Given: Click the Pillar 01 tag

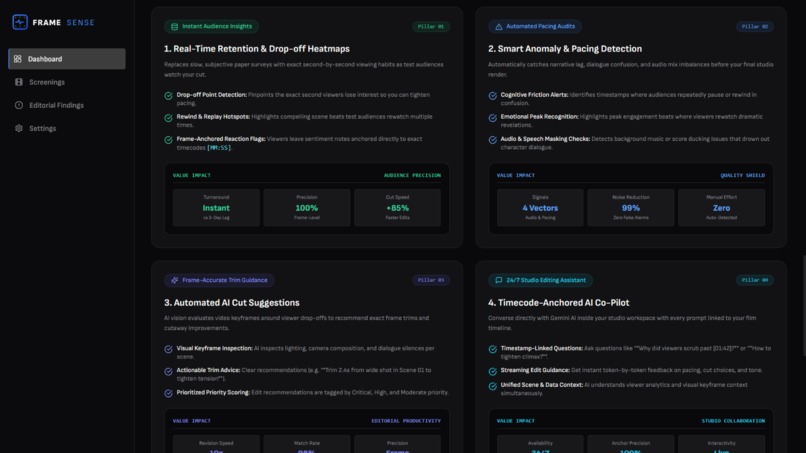Looking at the screenshot, I should coord(431,26).
